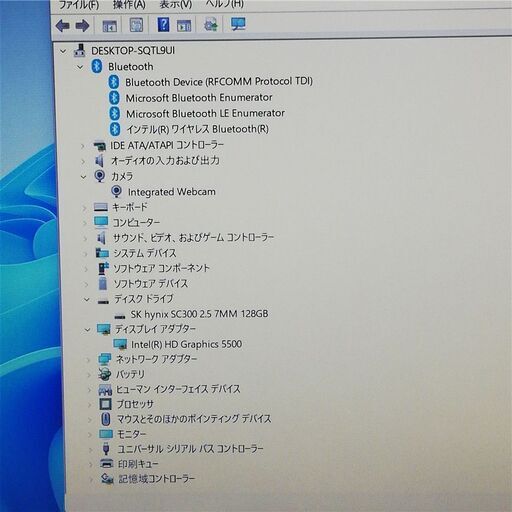Collapse the Bluetooth category

pos(80,67)
